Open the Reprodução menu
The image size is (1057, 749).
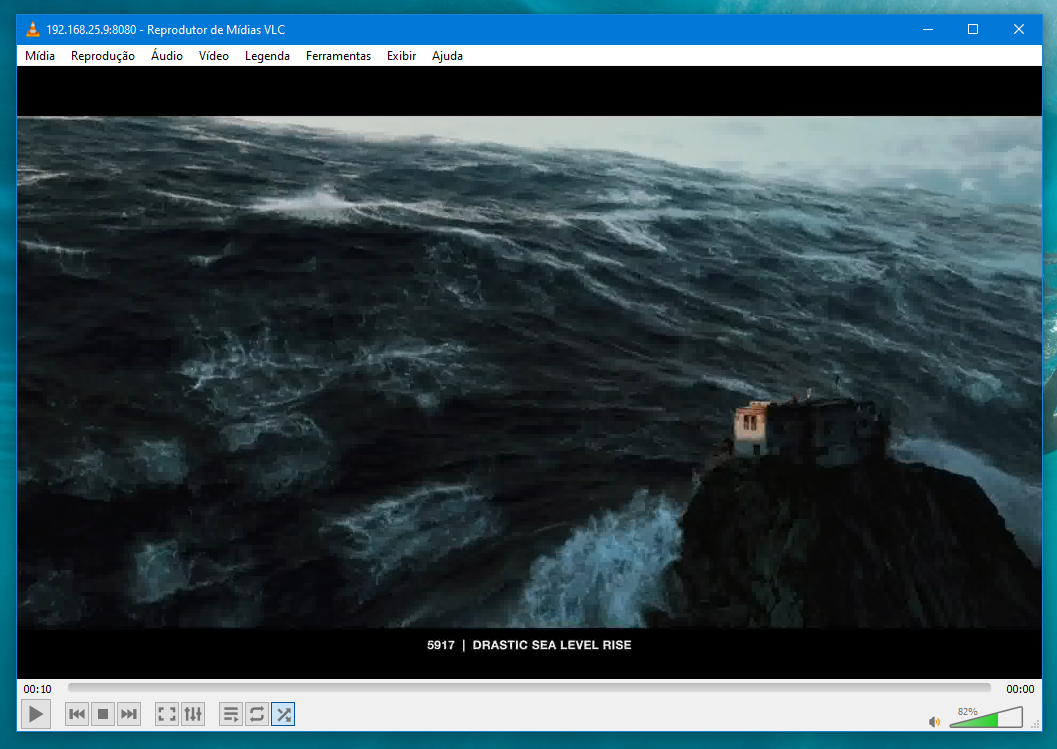point(102,56)
